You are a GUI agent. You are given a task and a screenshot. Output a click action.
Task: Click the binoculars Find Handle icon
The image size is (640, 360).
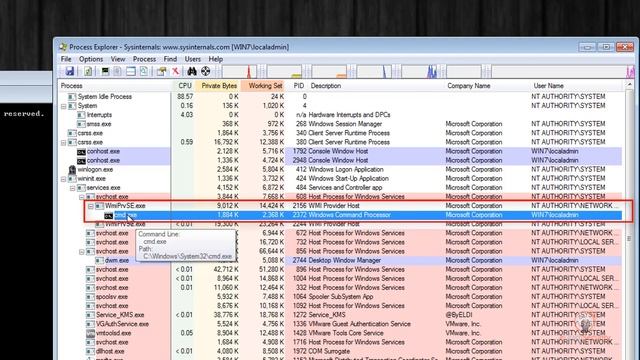(192, 71)
